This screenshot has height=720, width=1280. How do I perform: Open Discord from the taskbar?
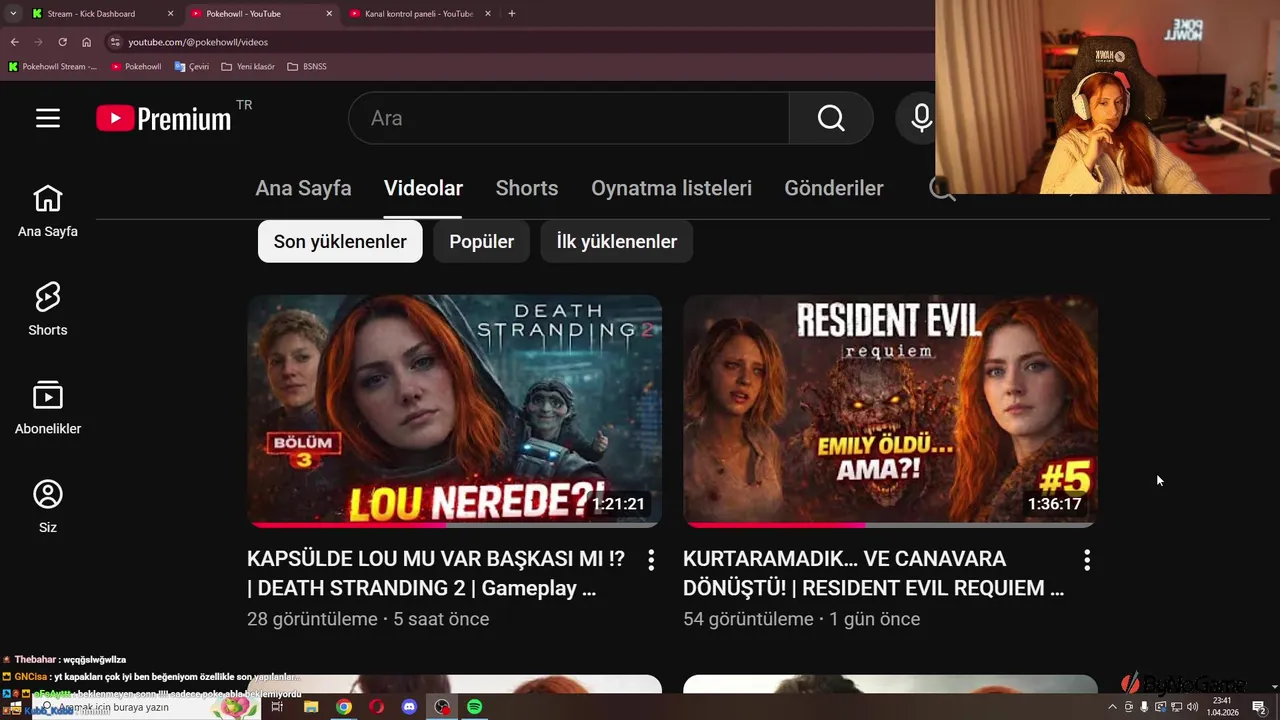[409, 707]
